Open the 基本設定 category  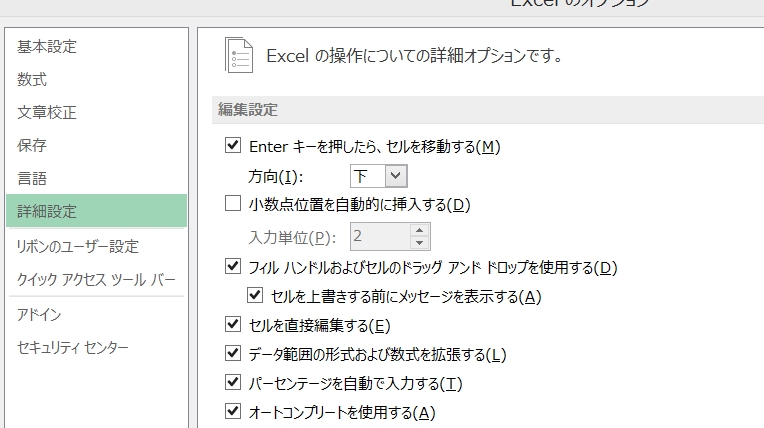pos(47,47)
